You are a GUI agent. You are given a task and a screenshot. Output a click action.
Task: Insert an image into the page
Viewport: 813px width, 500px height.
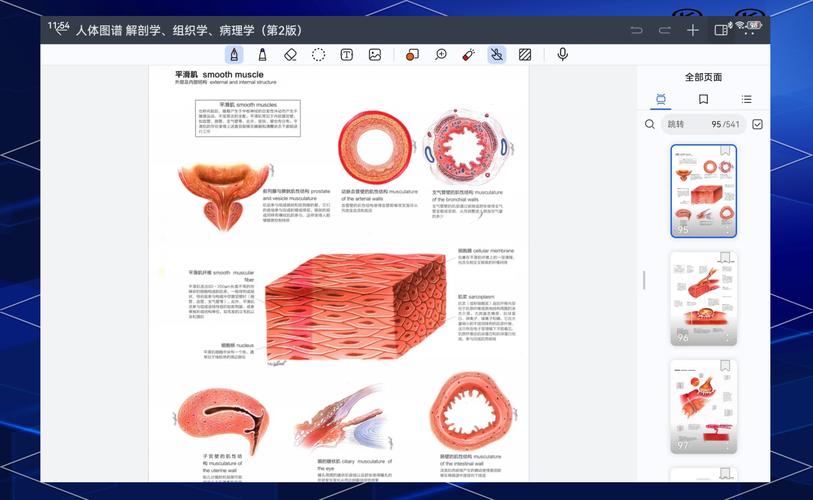(x=375, y=55)
